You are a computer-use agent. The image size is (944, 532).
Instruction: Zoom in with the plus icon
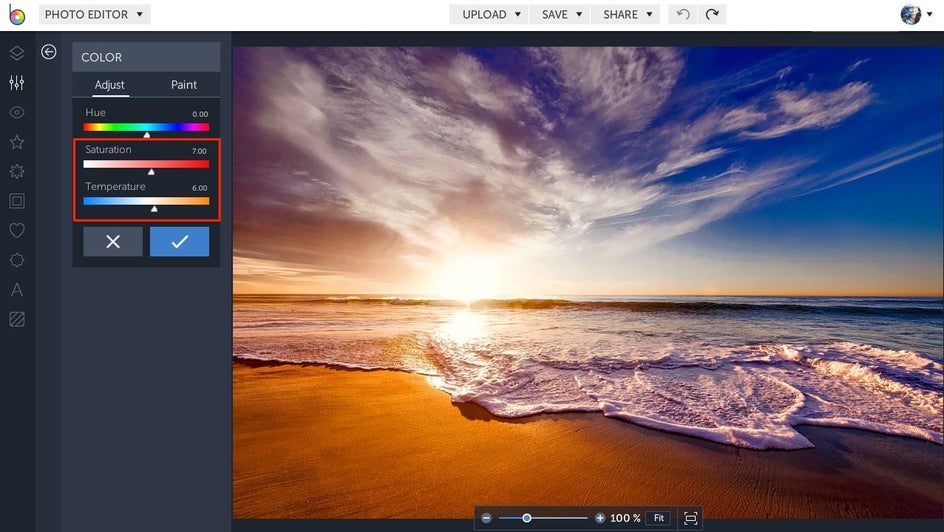tap(600, 518)
